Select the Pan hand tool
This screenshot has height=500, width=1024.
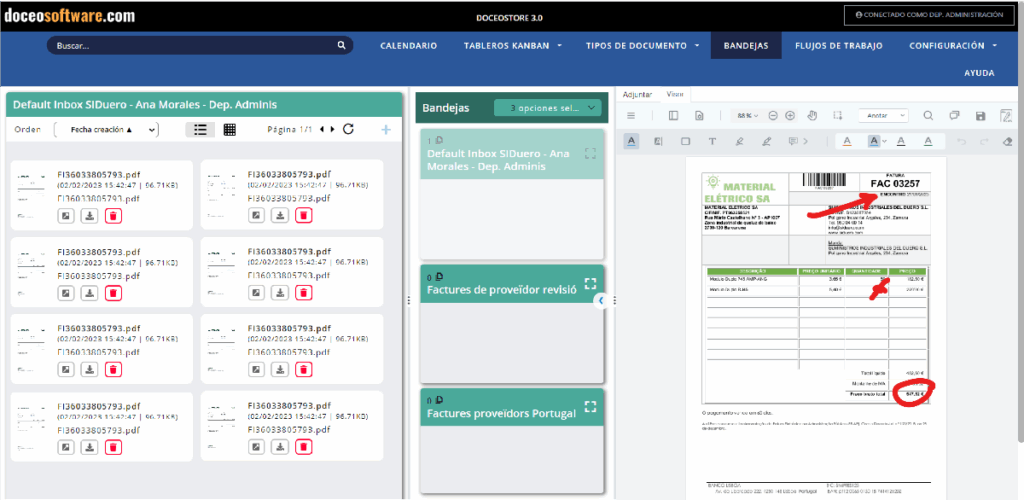tap(812, 116)
